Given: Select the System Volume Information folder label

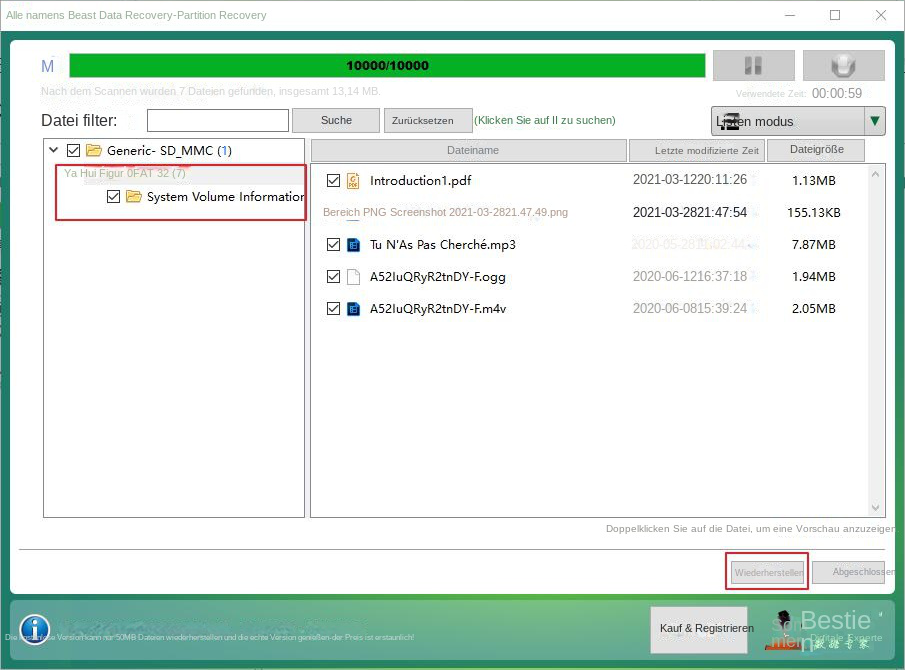Looking at the screenshot, I should tap(225, 197).
